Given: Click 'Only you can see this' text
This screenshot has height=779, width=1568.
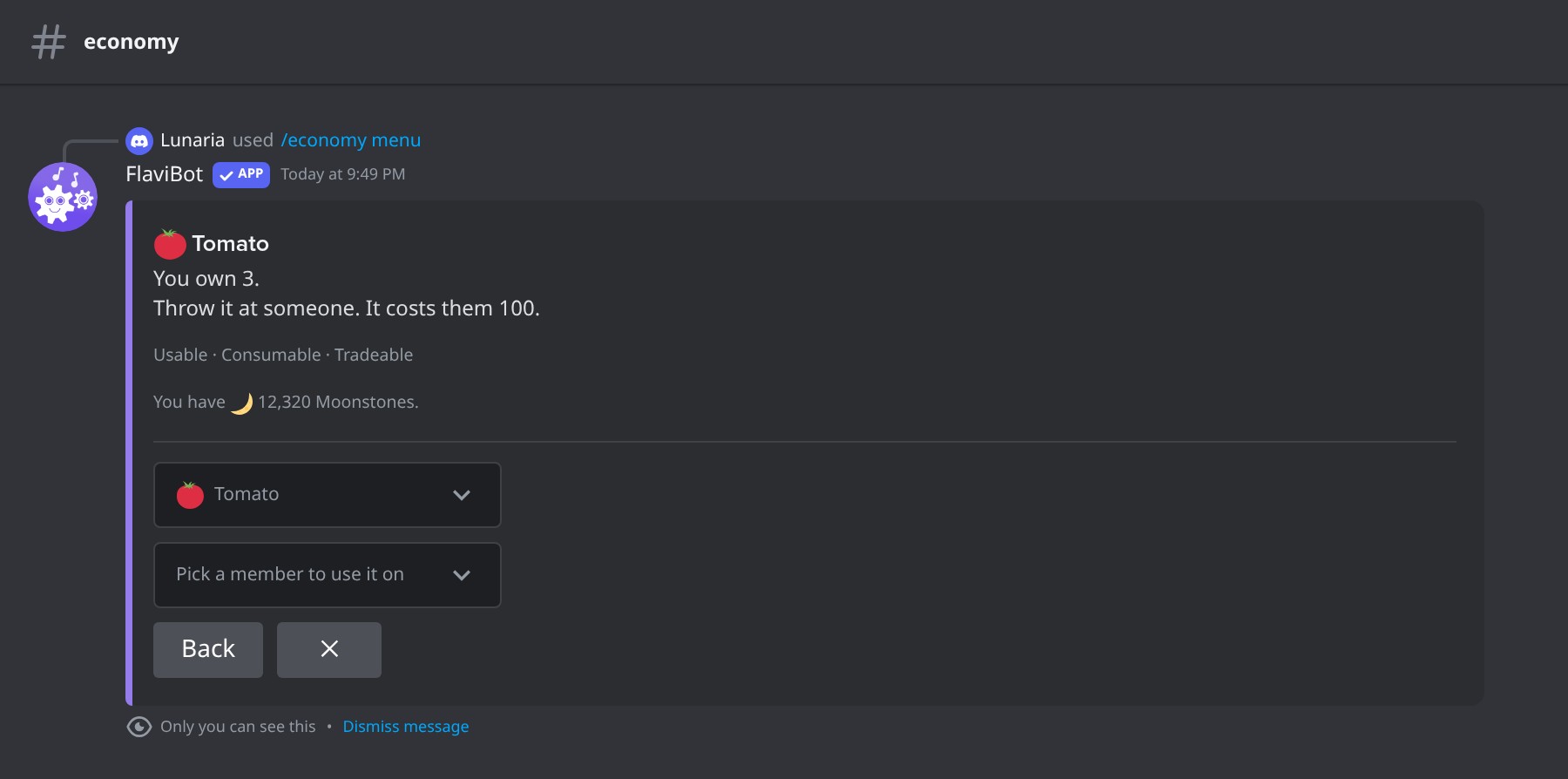Looking at the screenshot, I should coord(238,727).
